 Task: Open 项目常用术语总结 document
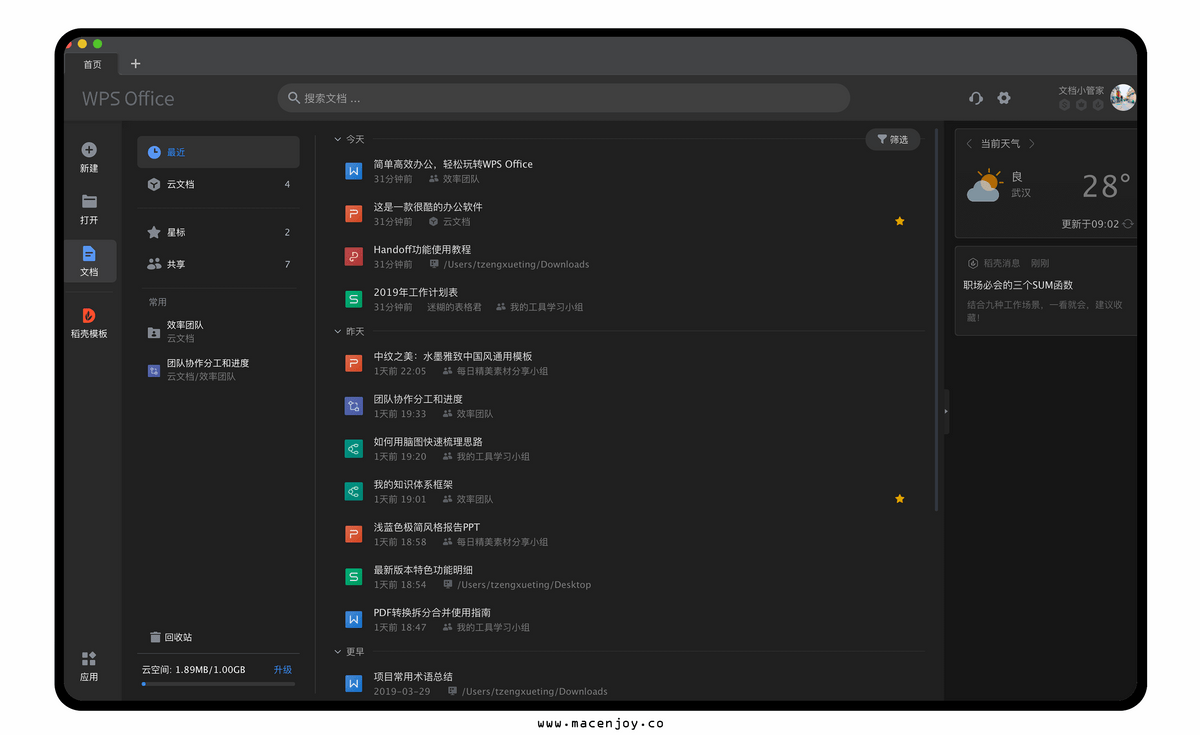[x=413, y=677]
